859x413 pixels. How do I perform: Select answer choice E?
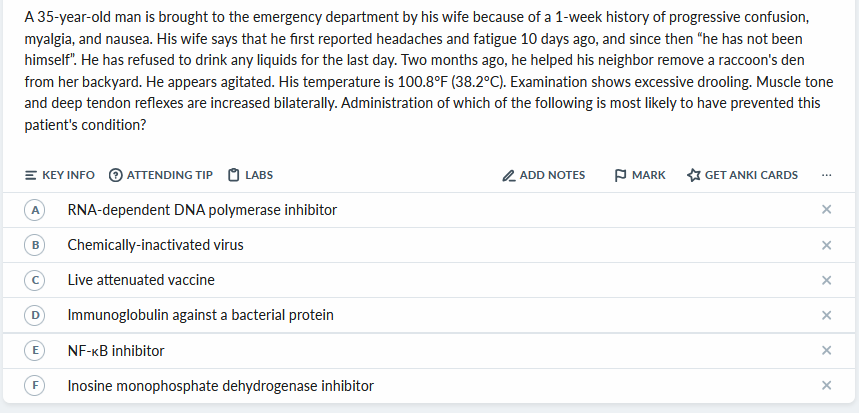point(36,351)
